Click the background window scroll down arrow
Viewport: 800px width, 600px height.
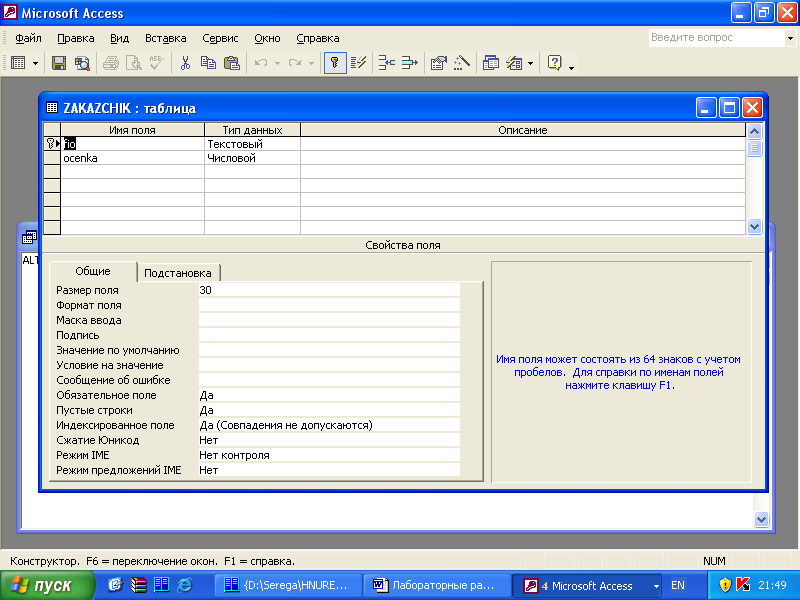[x=761, y=520]
